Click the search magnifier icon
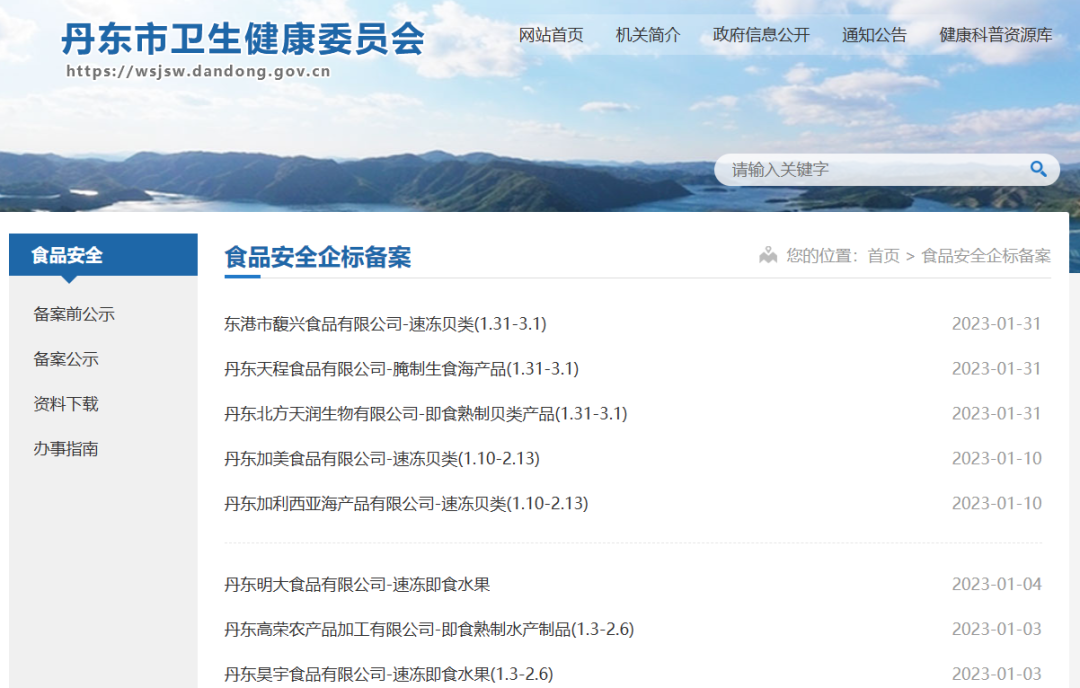 click(x=1038, y=169)
